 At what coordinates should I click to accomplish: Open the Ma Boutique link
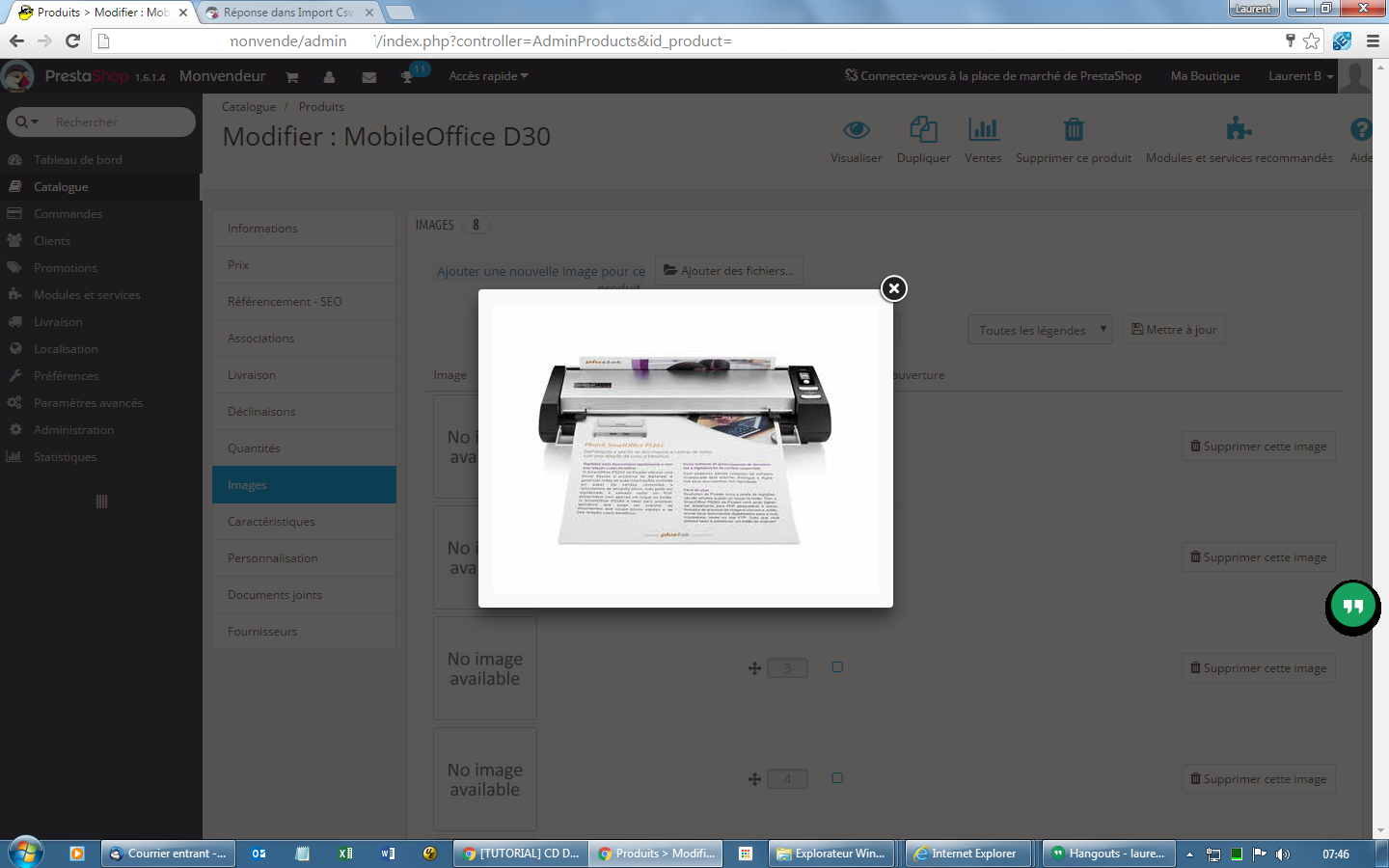click(1205, 76)
